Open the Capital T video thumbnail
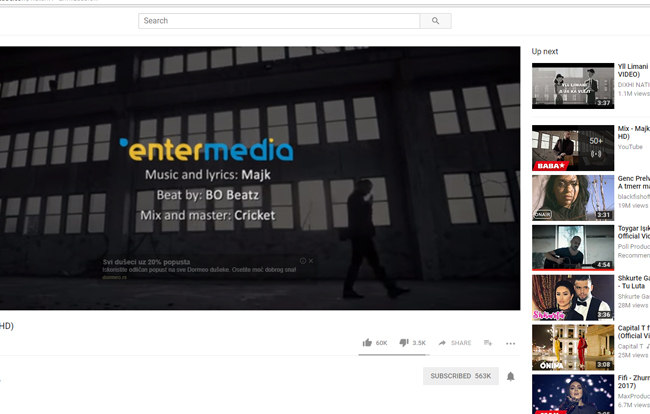 pyautogui.click(x=573, y=347)
